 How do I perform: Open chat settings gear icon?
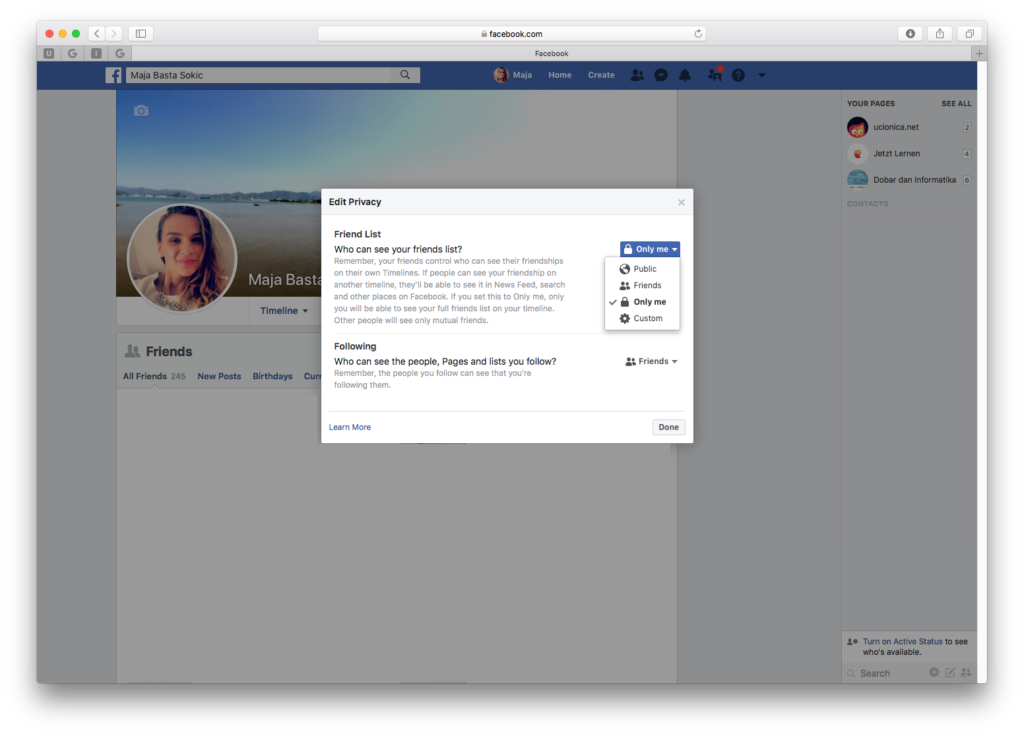pos(934,673)
